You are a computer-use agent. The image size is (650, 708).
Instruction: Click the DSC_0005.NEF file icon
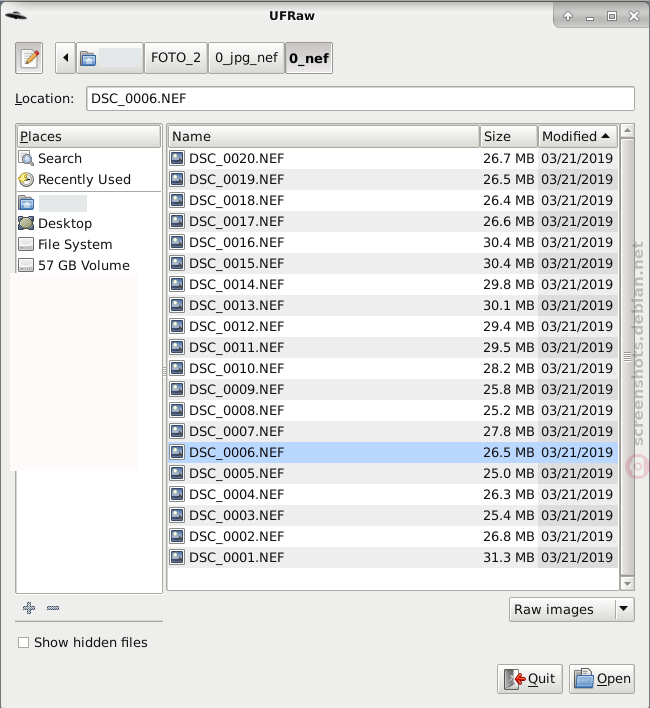tap(177, 473)
